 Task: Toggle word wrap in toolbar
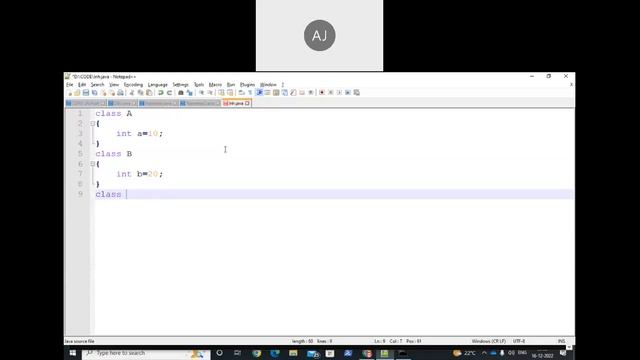(x=241, y=93)
